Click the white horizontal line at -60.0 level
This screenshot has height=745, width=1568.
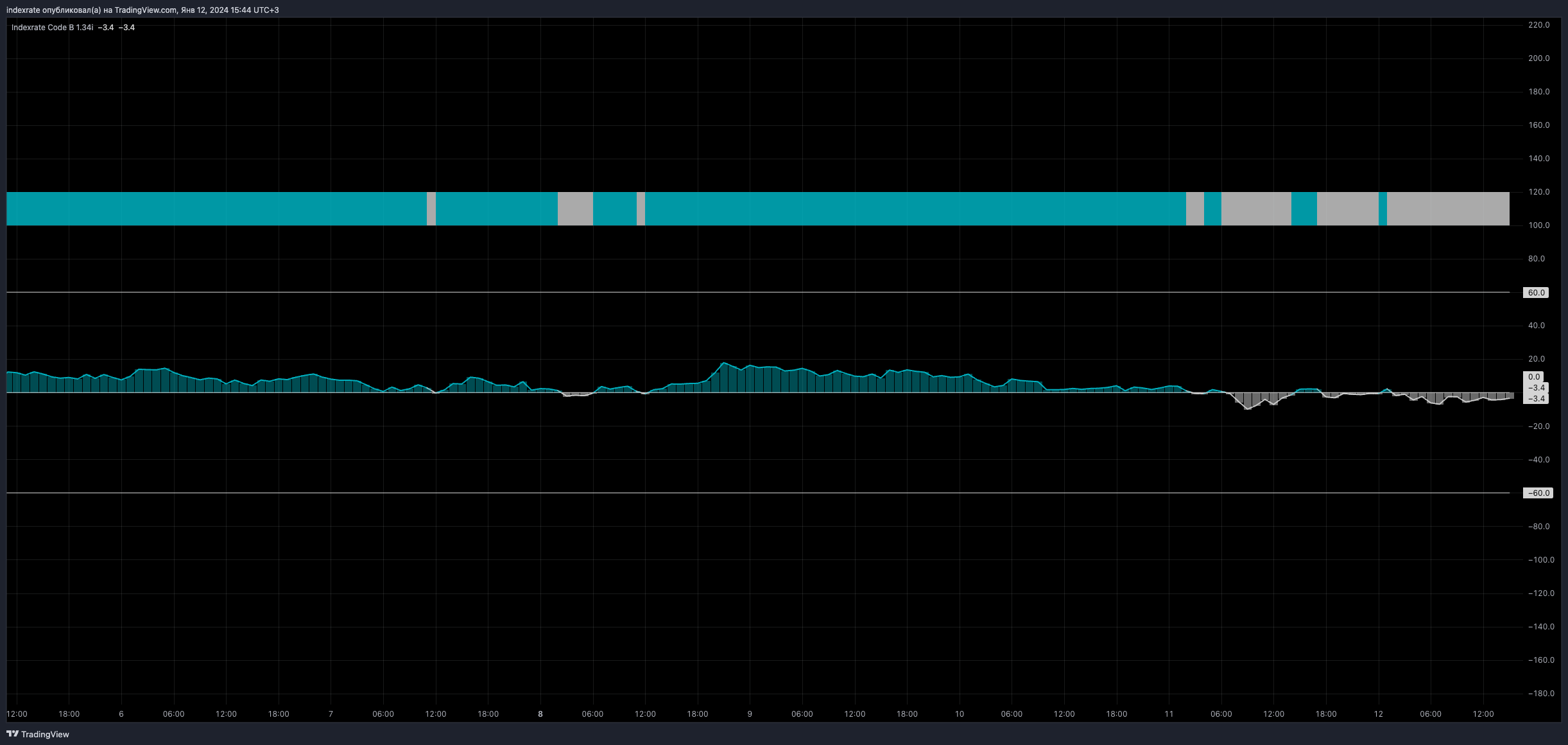757,493
